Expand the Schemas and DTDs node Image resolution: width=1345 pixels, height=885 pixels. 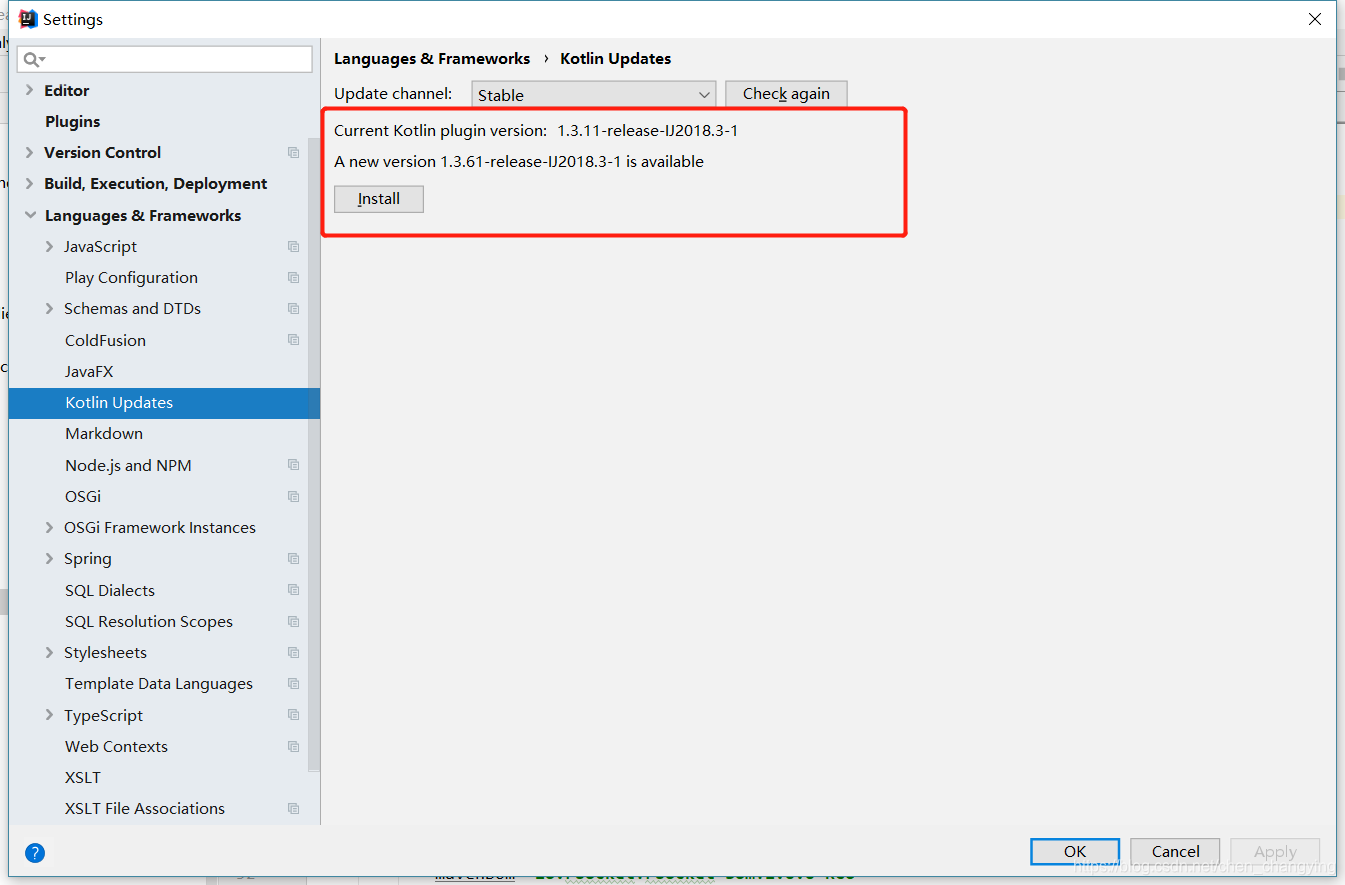tap(50, 309)
